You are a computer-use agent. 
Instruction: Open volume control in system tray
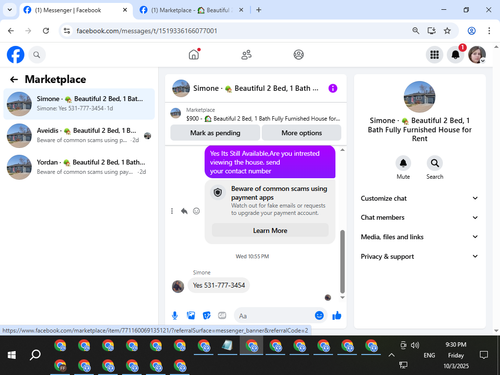click(x=415, y=345)
